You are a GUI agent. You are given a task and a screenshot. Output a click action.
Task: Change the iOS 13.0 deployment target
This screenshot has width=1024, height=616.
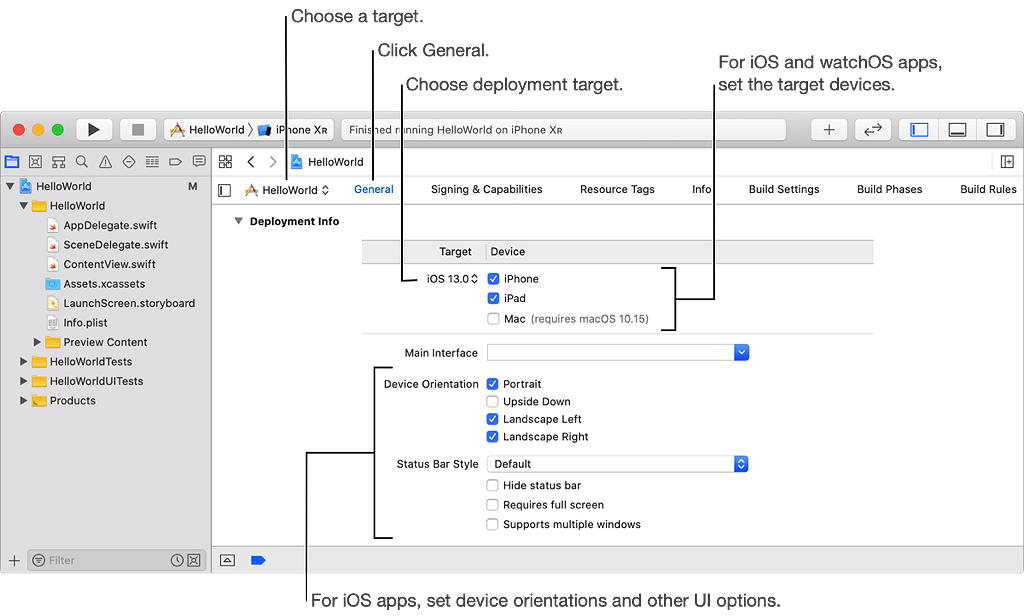452,279
